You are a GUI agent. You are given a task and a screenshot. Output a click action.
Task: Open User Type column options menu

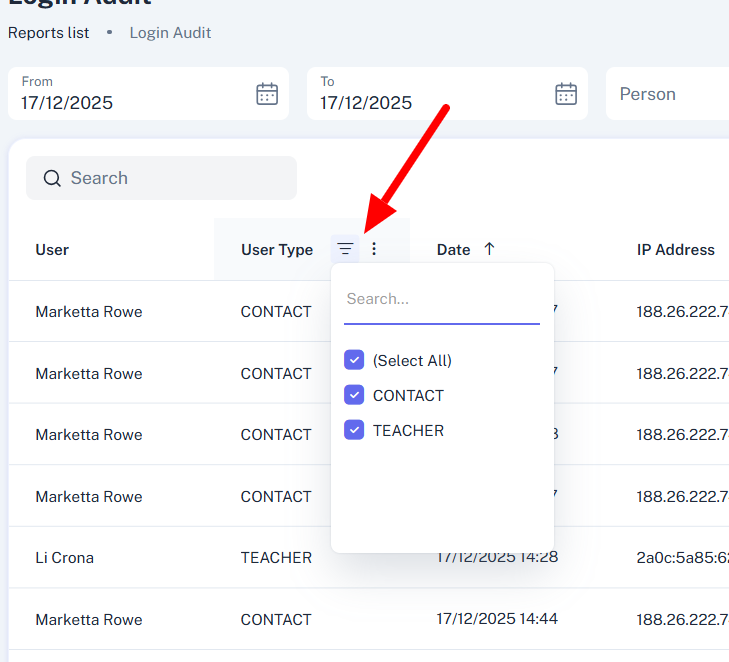tap(374, 249)
